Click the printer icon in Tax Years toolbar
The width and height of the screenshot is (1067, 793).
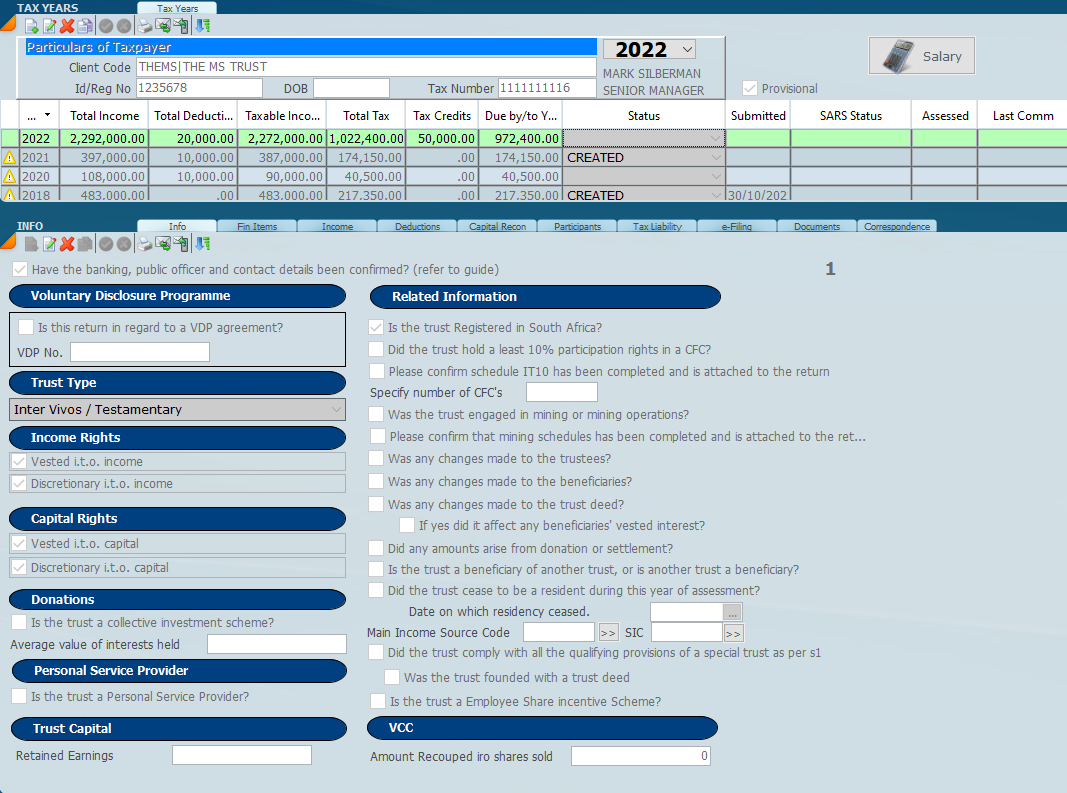pos(145,26)
